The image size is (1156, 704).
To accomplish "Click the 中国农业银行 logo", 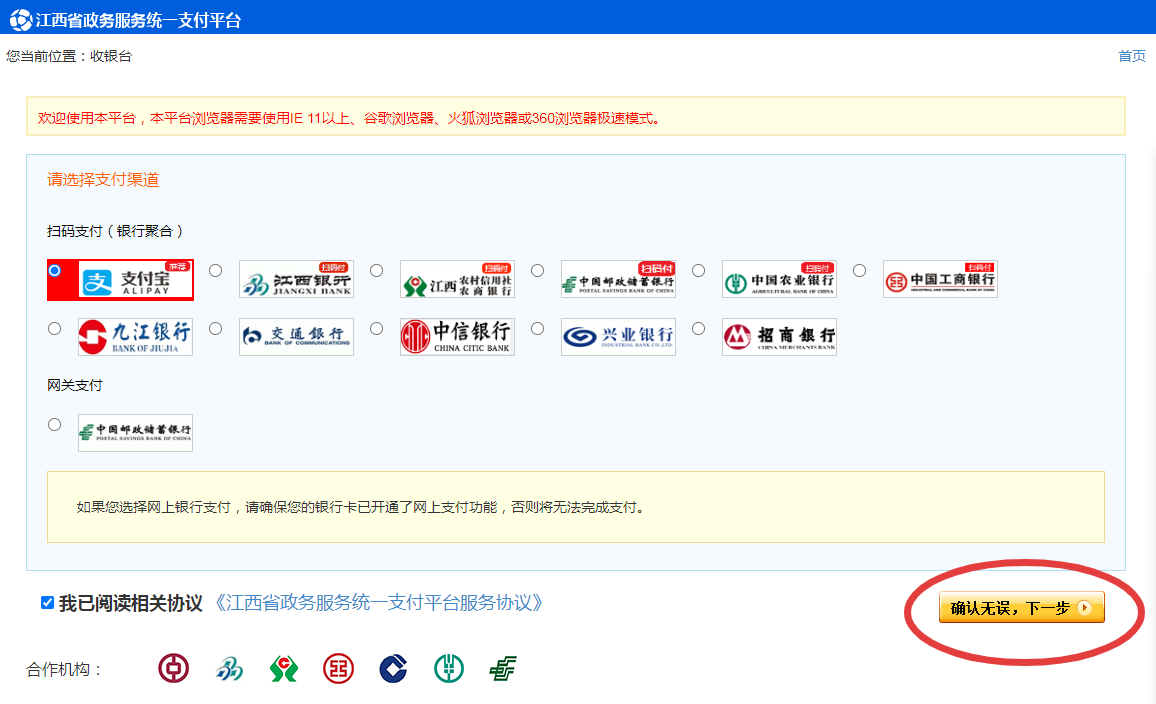I will [779, 279].
